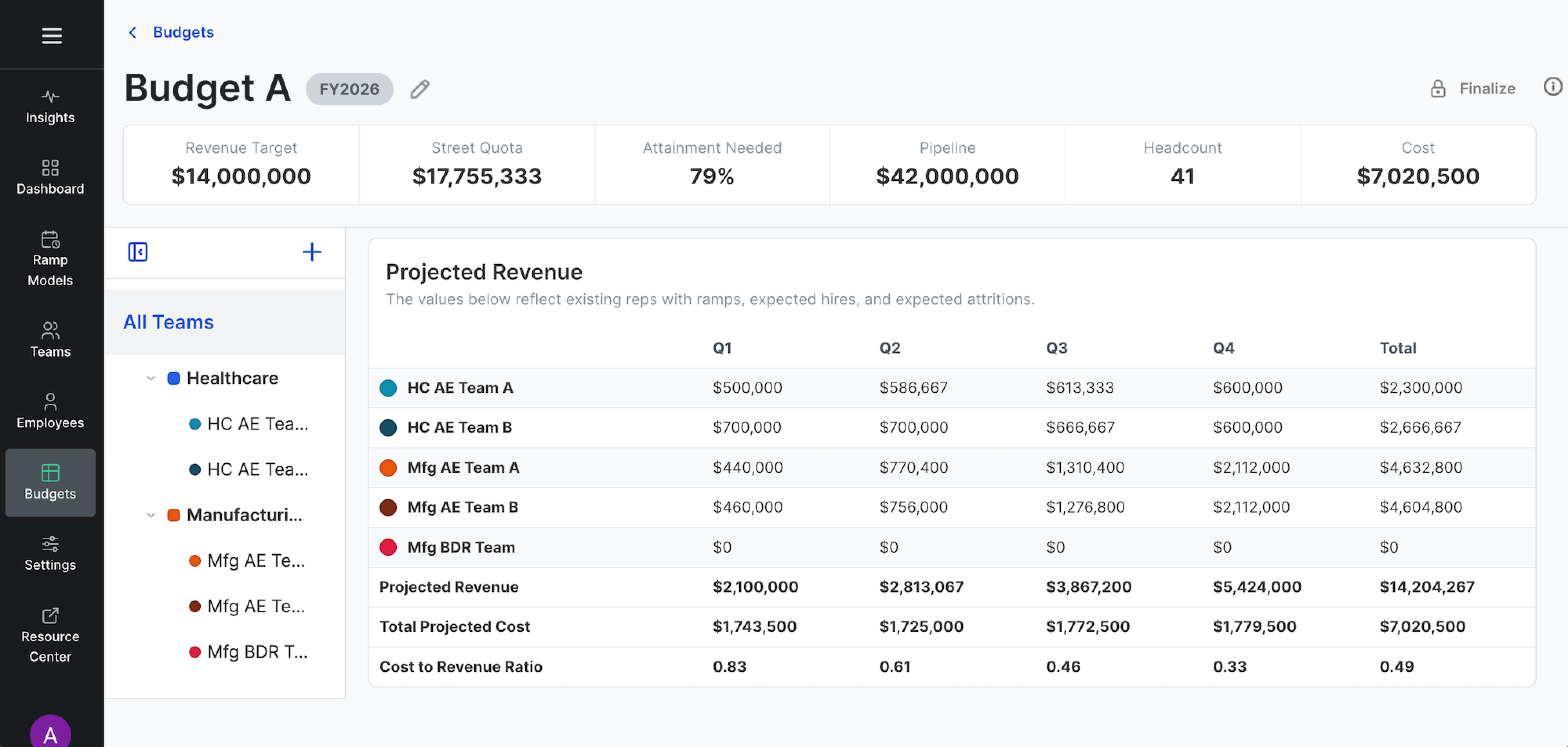This screenshot has width=1568, height=747.
Task: Click the Finalize button
Action: (x=1473, y=89)
